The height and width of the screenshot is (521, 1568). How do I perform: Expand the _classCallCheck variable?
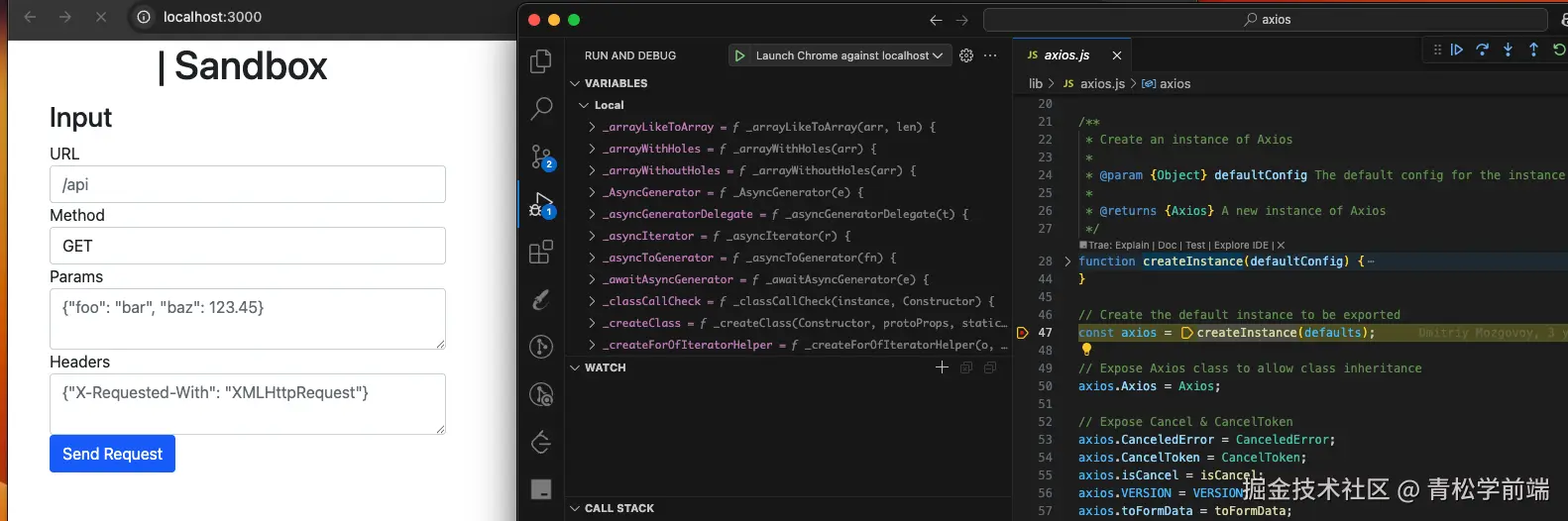593,301
